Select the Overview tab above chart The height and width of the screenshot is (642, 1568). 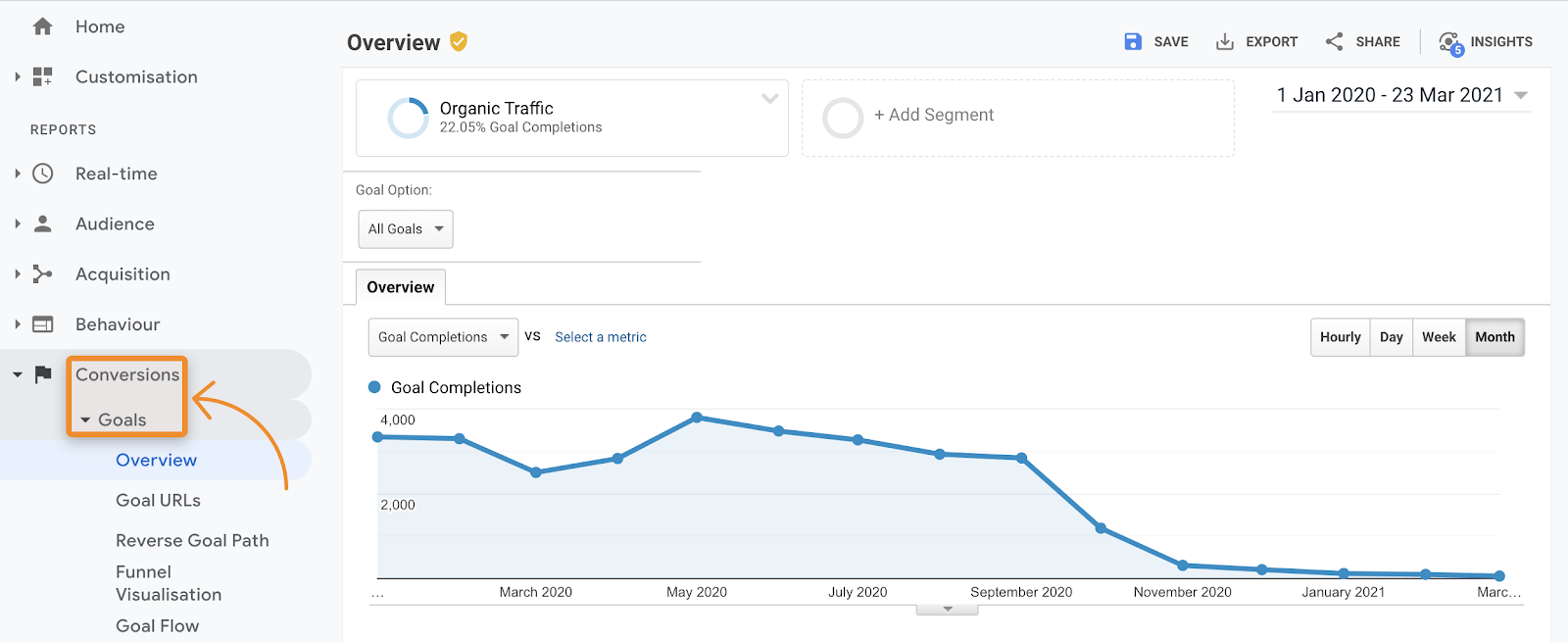(400, 287)
